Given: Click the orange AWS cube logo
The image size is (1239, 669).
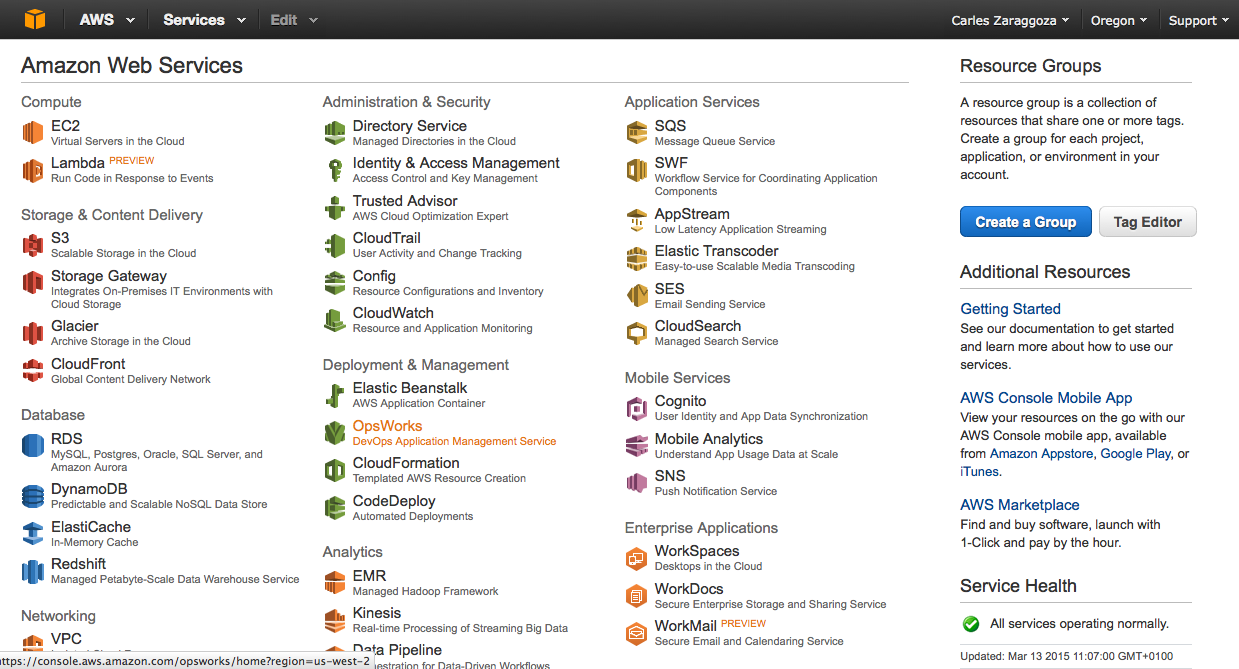Looking at the screenshot, I should (x=35, y=20).
